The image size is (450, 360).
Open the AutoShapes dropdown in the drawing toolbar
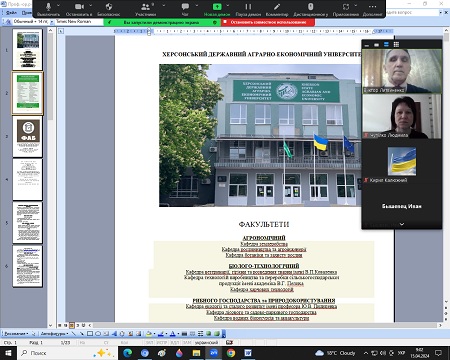(x=54, y=333)
